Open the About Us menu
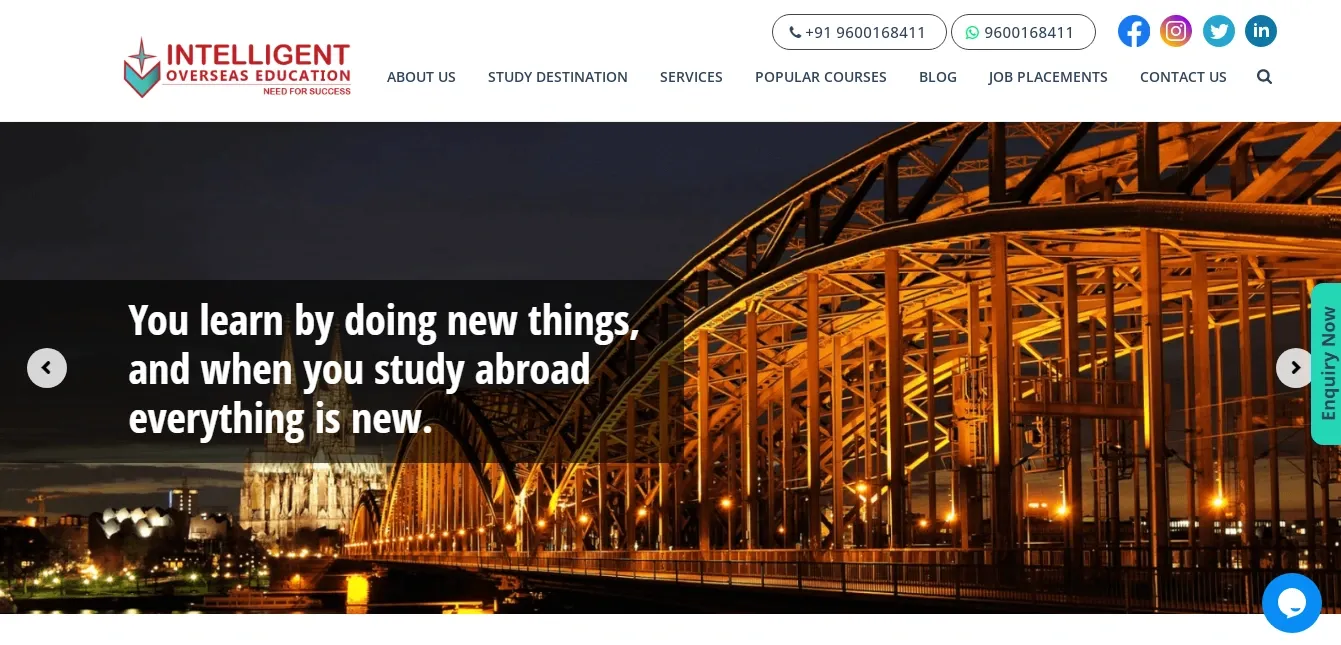 tap(421, 77)
